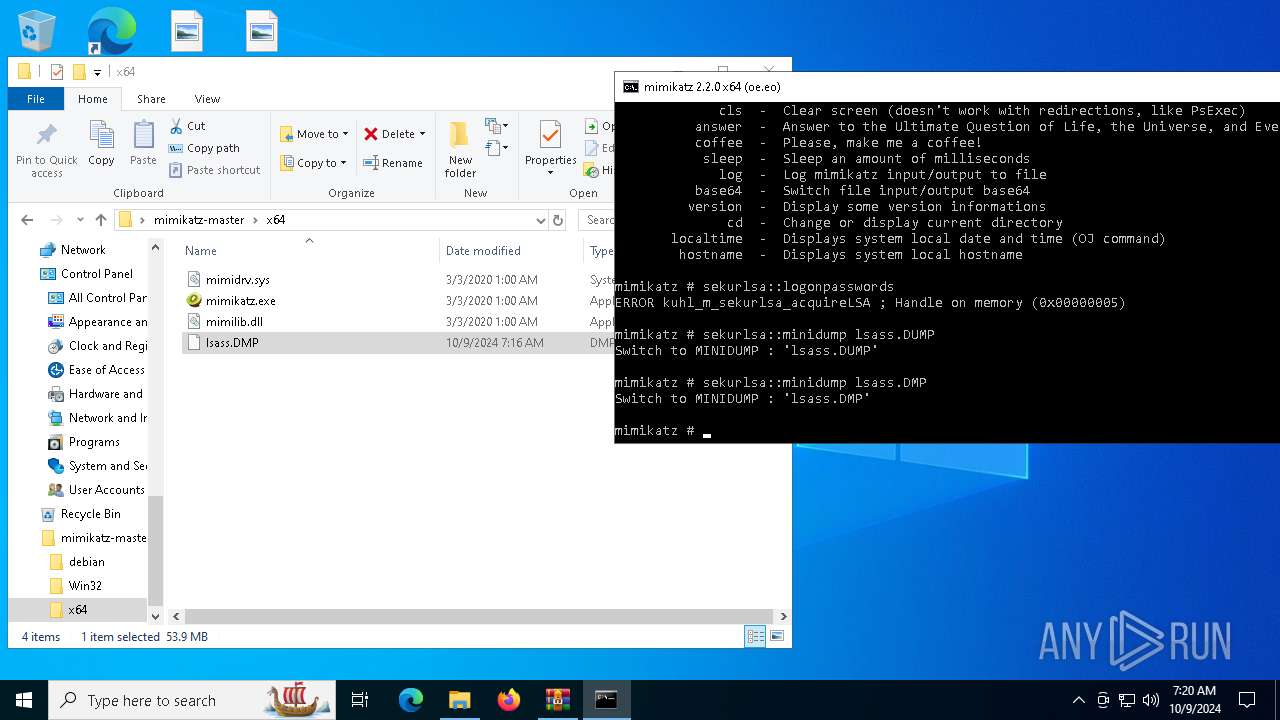The image size is (1280, 720).
Task: Select Programs in navigation pane
Action: pyautogui.click(x=94, y=442)
